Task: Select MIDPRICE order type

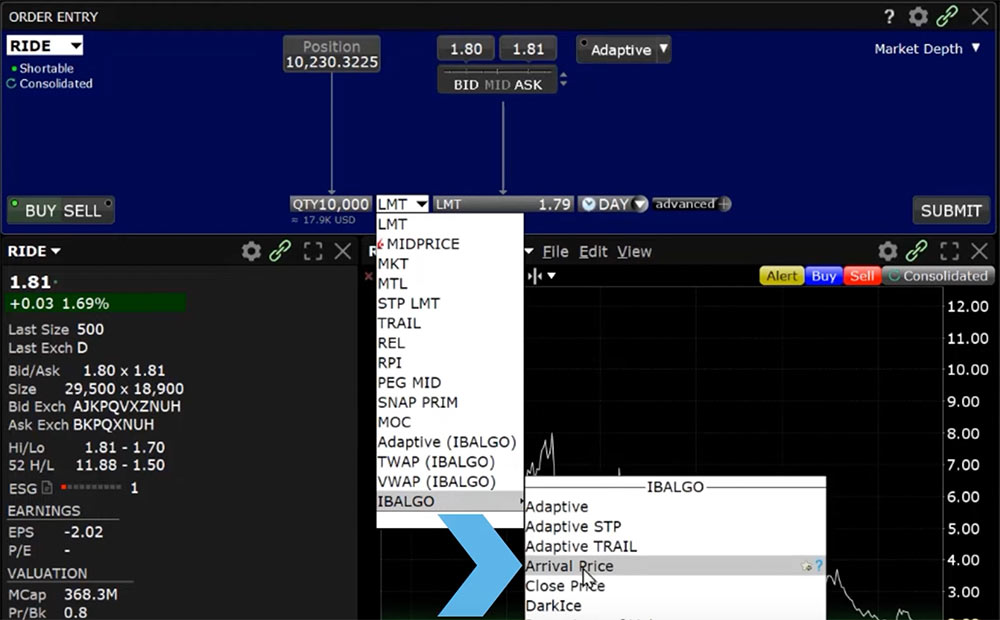Action: (450, 244)
